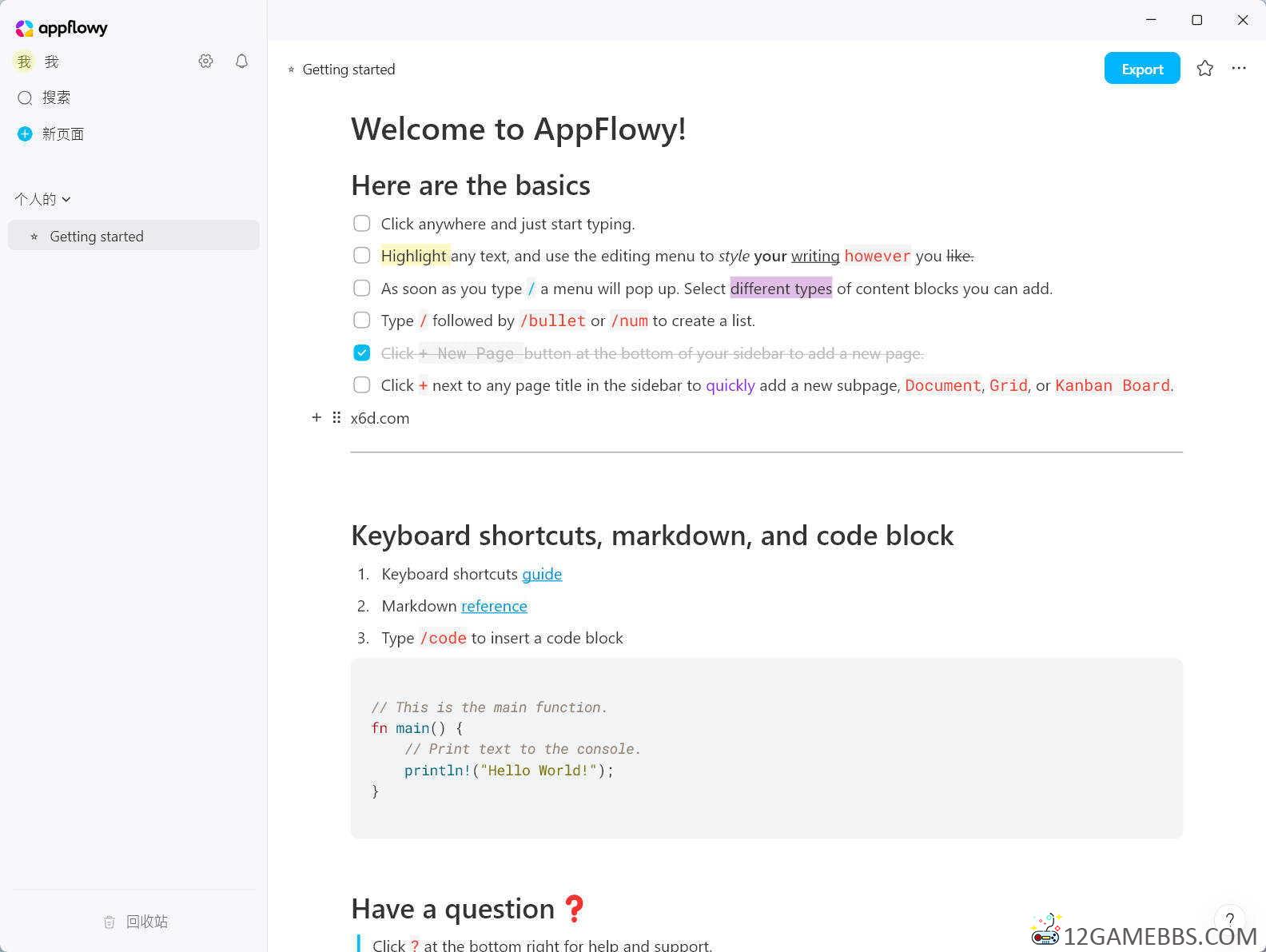Minimize the AppFlowy window

click(x=1151, y=19)
